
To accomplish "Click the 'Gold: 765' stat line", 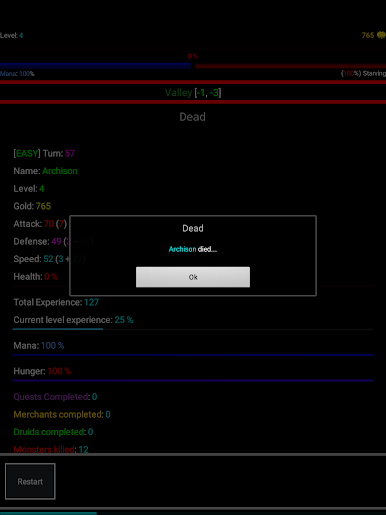I will click(x=32, y=206).
